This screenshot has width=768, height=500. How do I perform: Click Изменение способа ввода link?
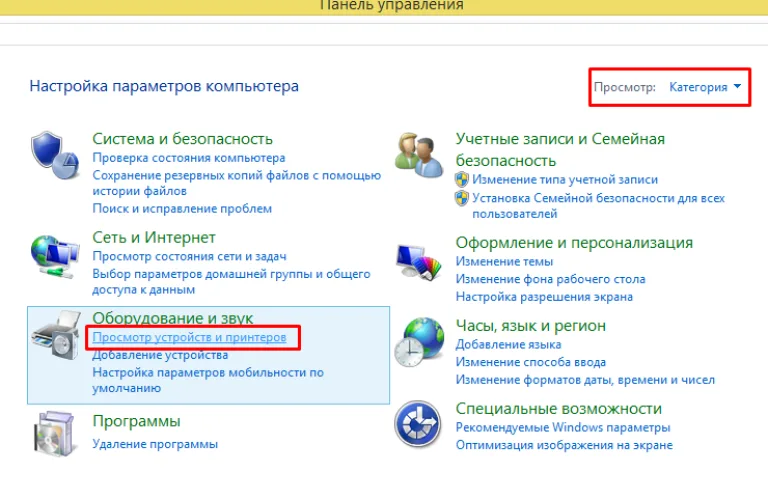point(530,362)
